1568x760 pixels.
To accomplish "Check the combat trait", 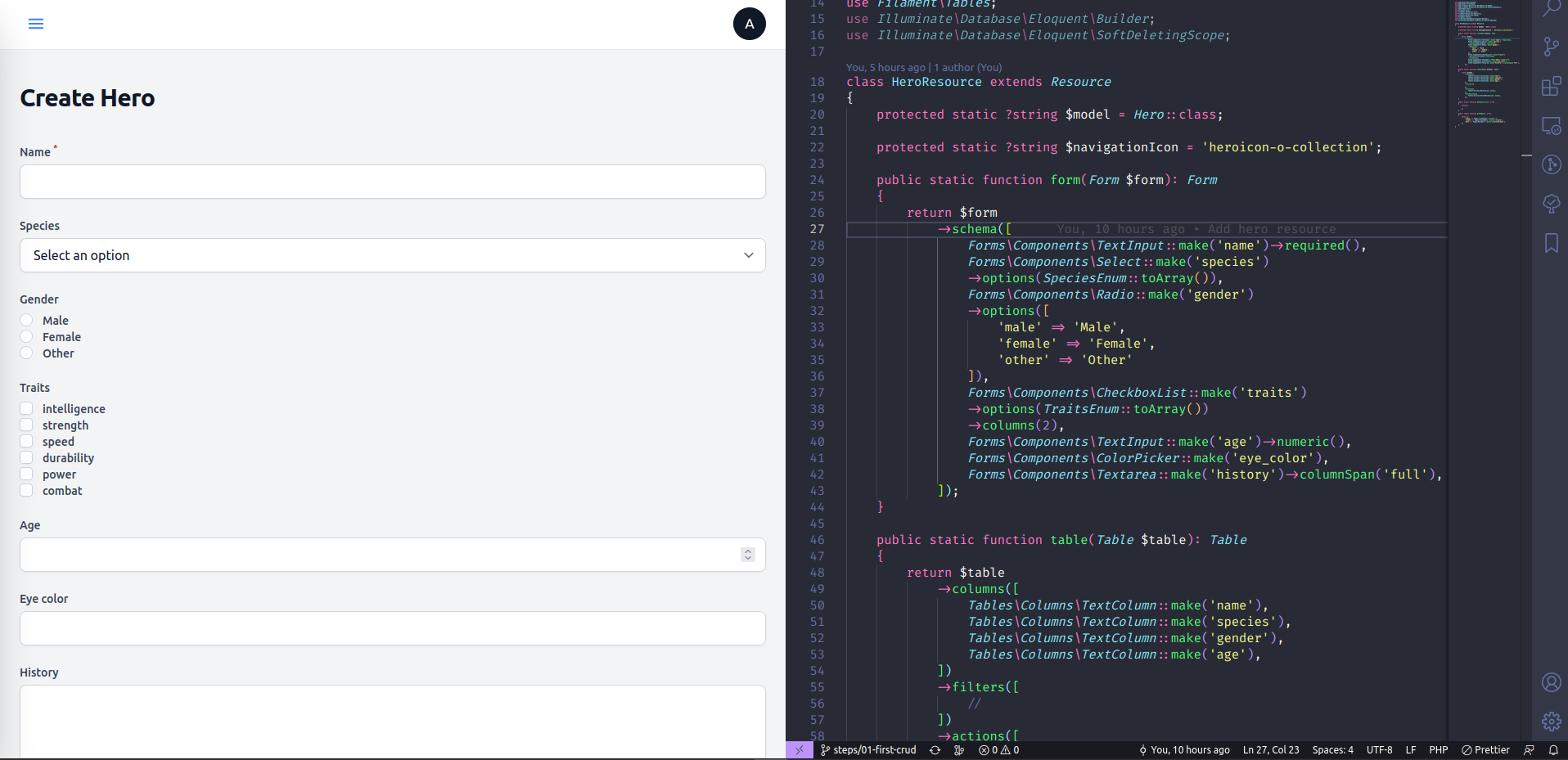I will [x=26, y=490].
